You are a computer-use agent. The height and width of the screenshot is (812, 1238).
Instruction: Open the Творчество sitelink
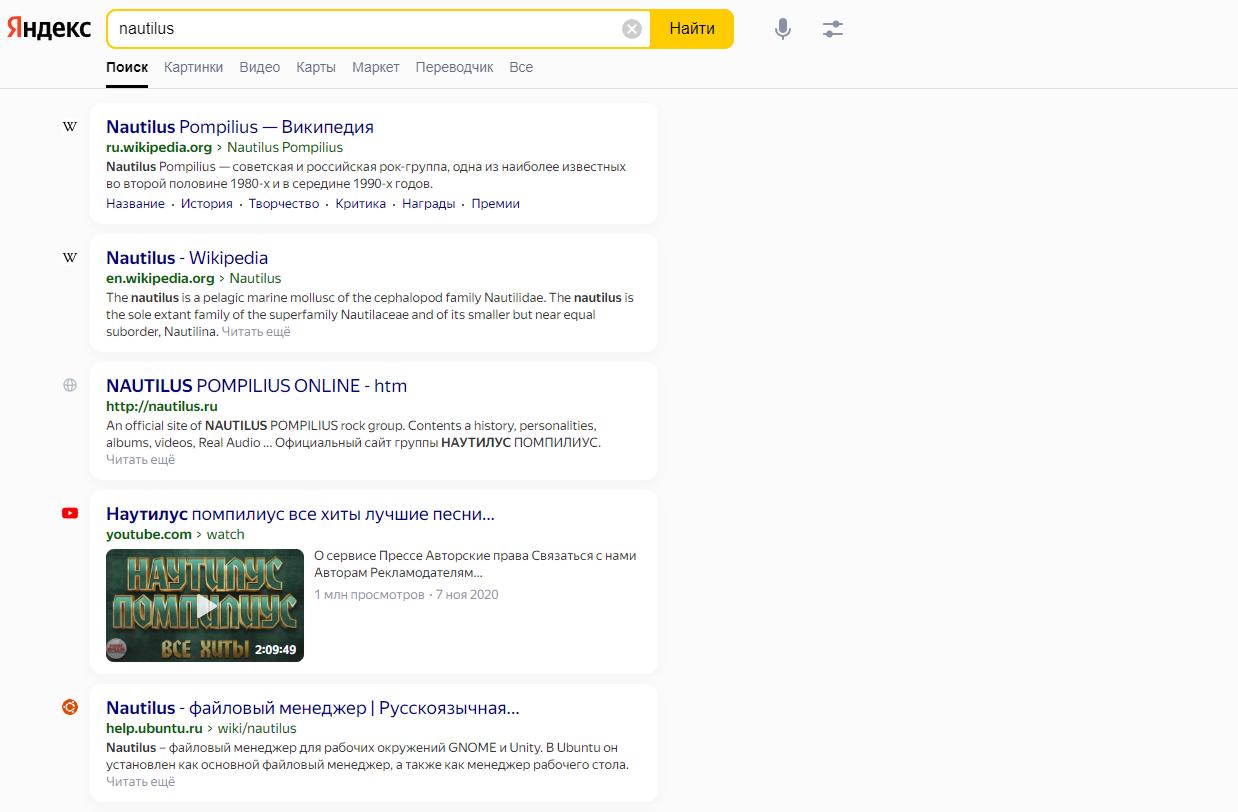284,203
